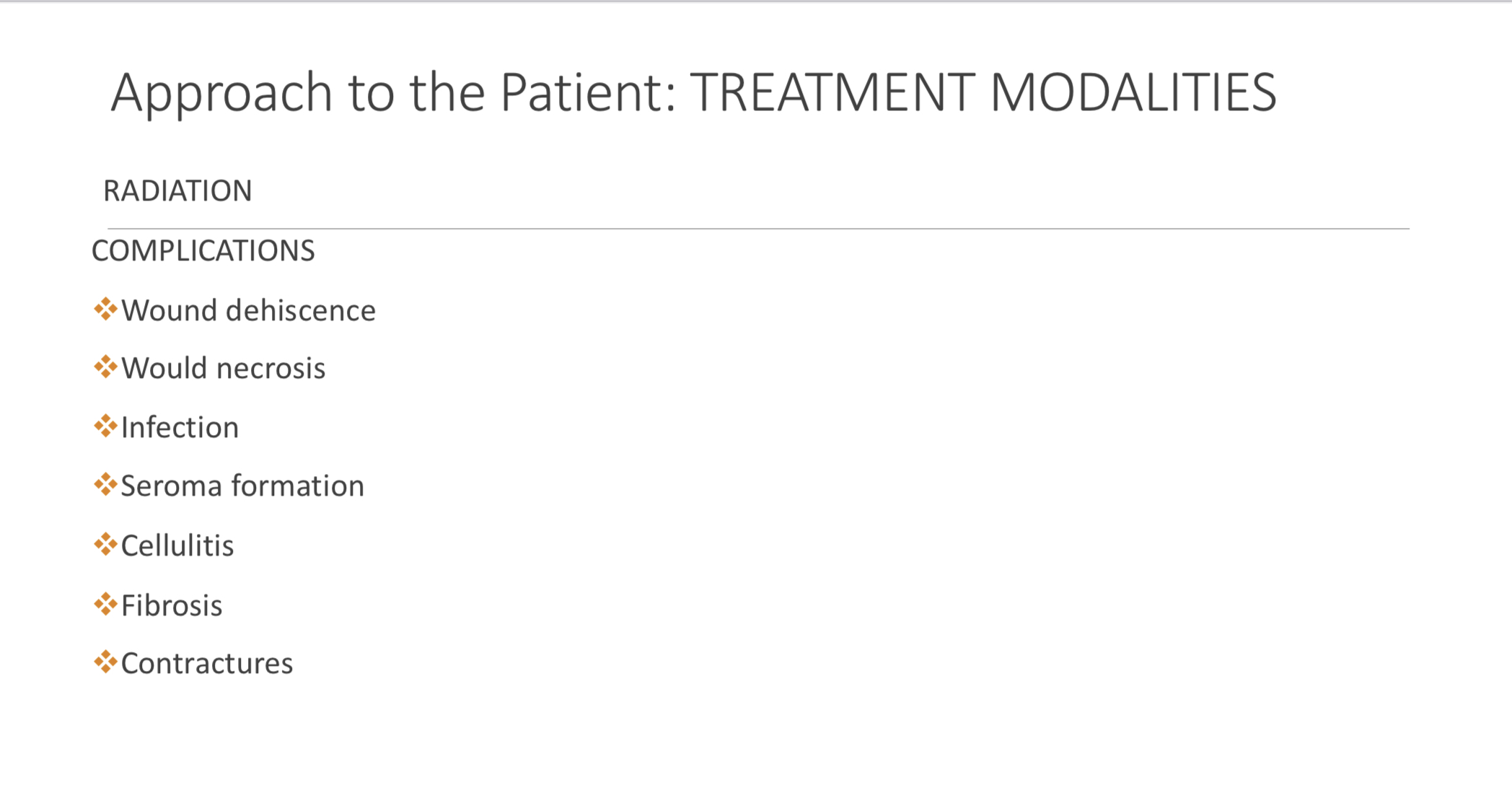Click the orange bullet beside Contractures
This screenshot has height=803, width=1512.
tap(105, 662)
